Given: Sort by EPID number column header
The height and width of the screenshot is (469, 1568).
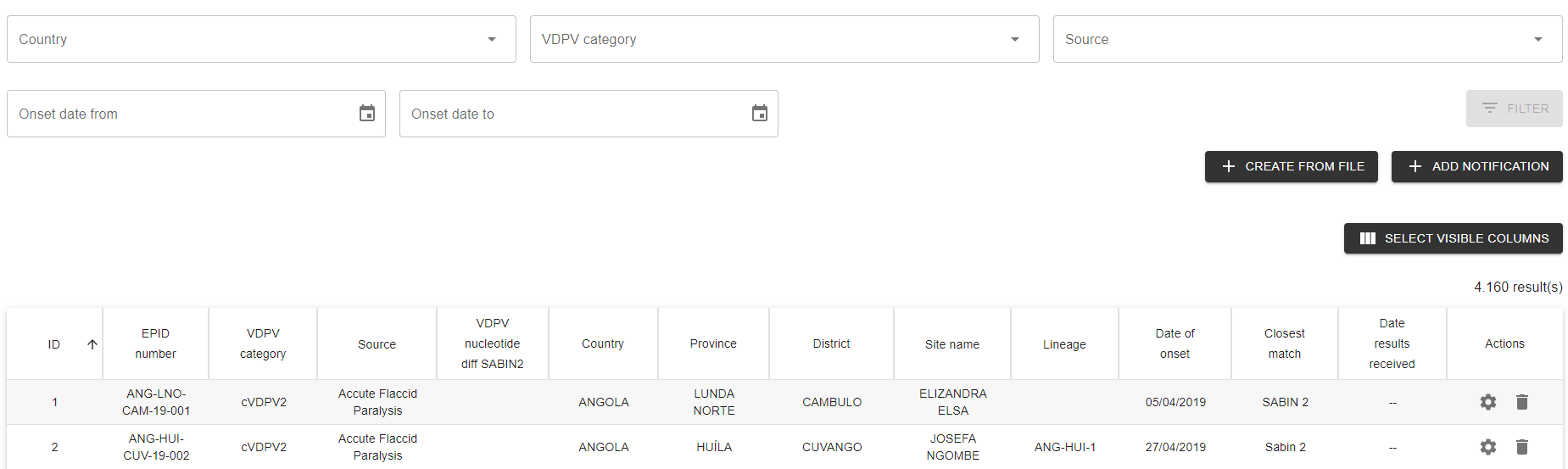Looking at the screenshot, I should [x=155, y=343].
